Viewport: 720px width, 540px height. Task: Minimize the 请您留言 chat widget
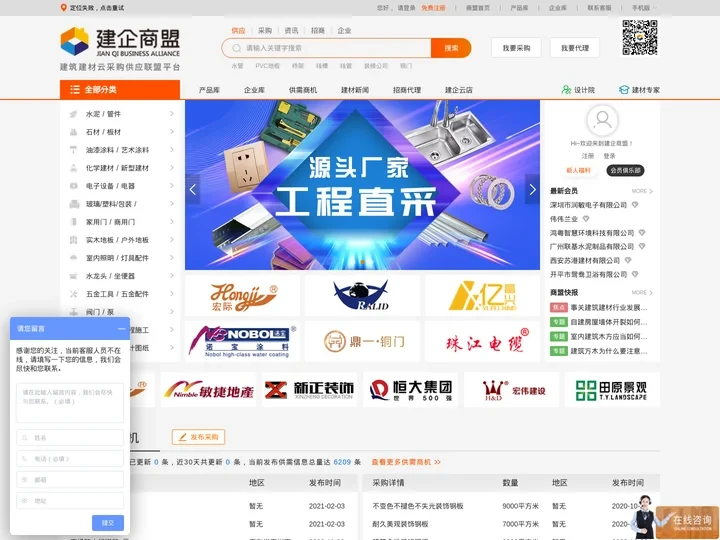(121, 329)
